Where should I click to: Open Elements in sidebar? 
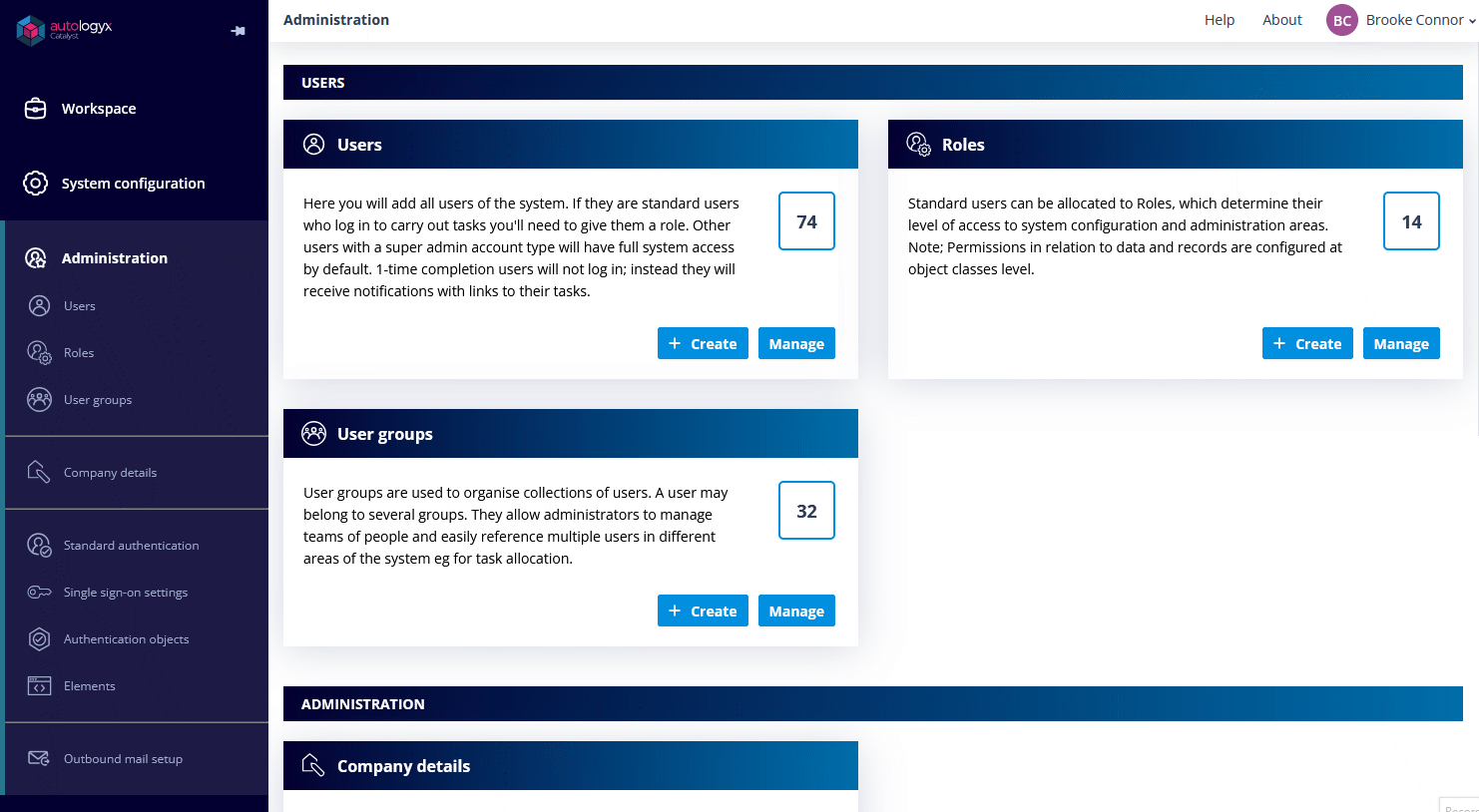pyautogui.click(x=89, y=686)
